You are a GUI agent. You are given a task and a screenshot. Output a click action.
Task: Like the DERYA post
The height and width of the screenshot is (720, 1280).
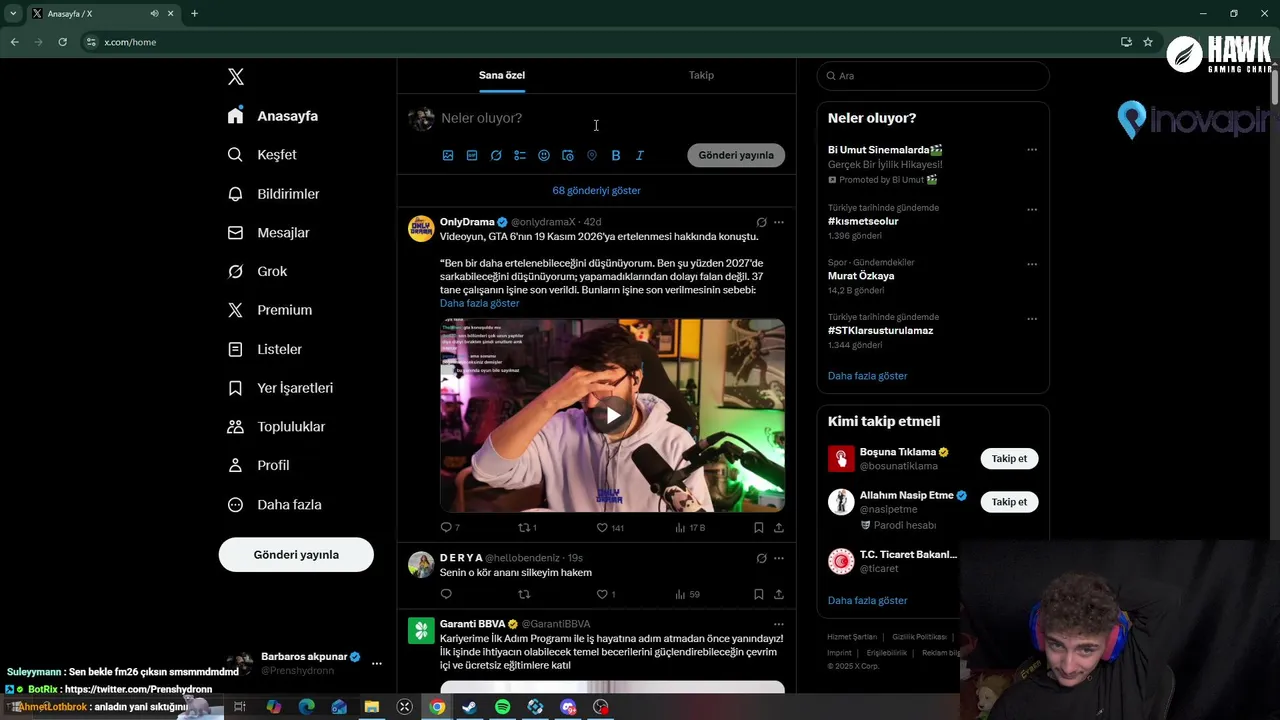click(606, 595)
